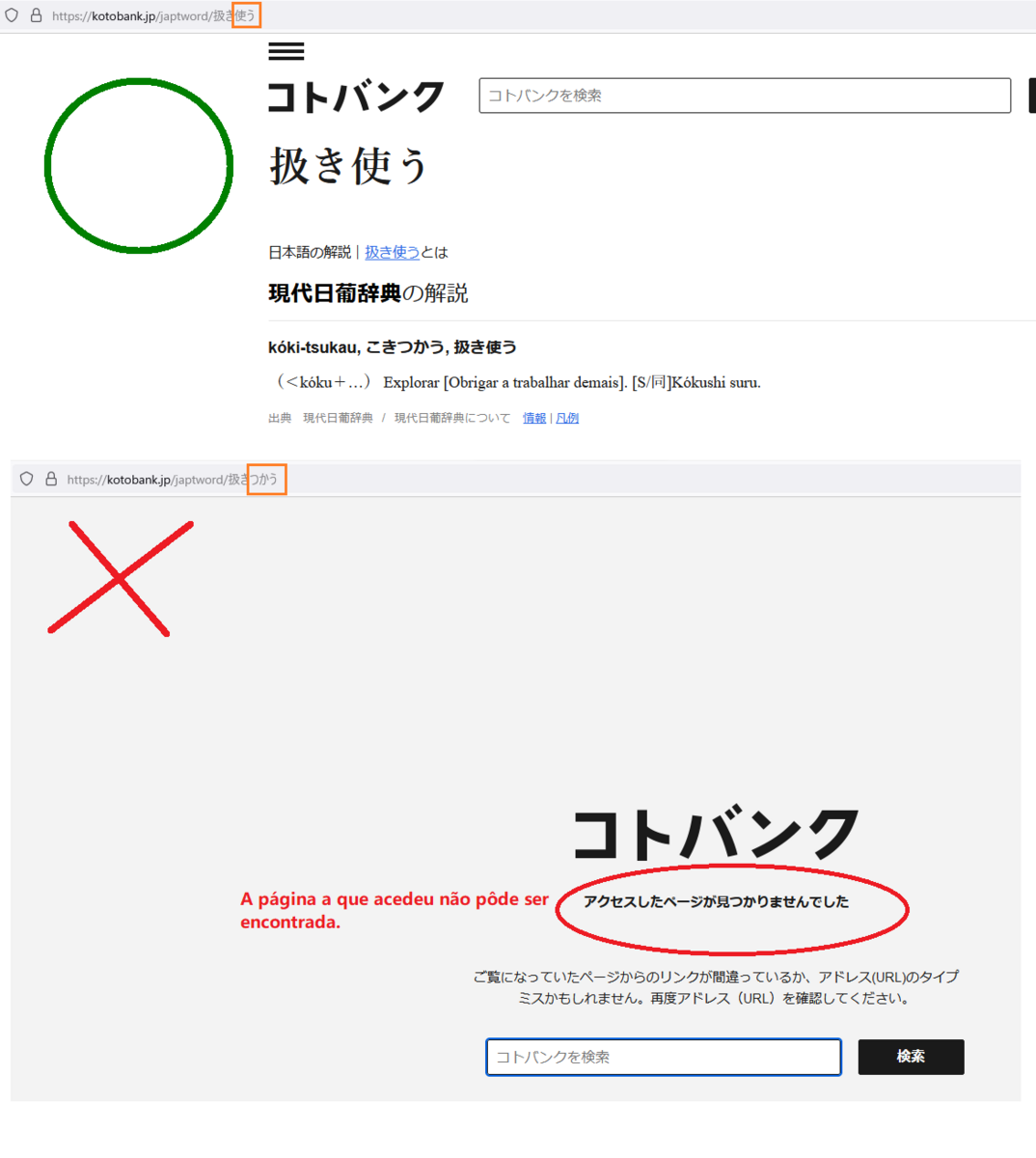Click the lower address bar shield icon
The height and width of the screenshot is (1158, 1036).
pos(27,479)
